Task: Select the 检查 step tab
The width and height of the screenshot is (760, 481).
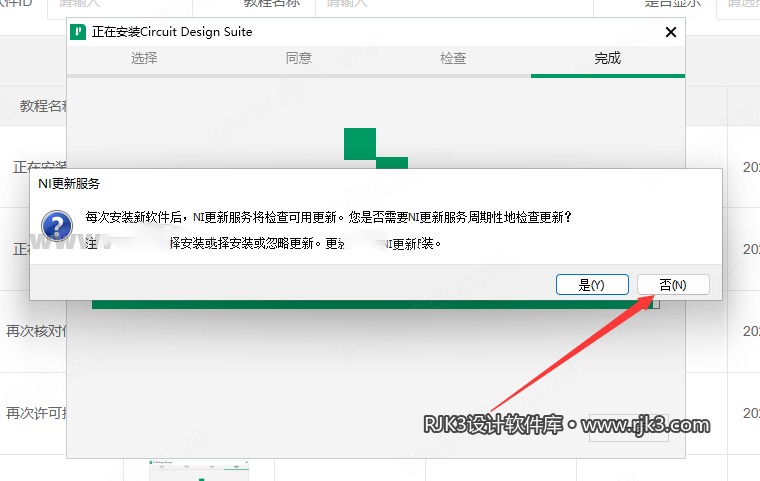Action: pyautogui.click(x=453, y=58)
